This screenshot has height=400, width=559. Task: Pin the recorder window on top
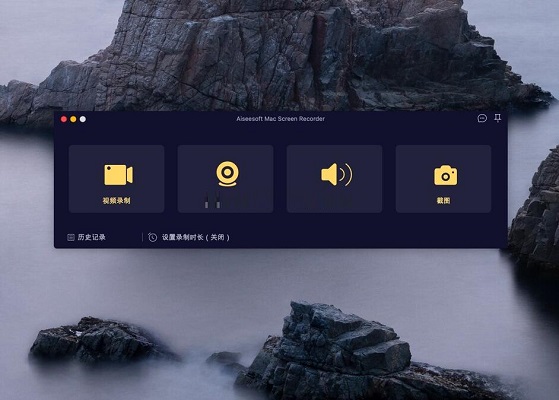point(498,118)
